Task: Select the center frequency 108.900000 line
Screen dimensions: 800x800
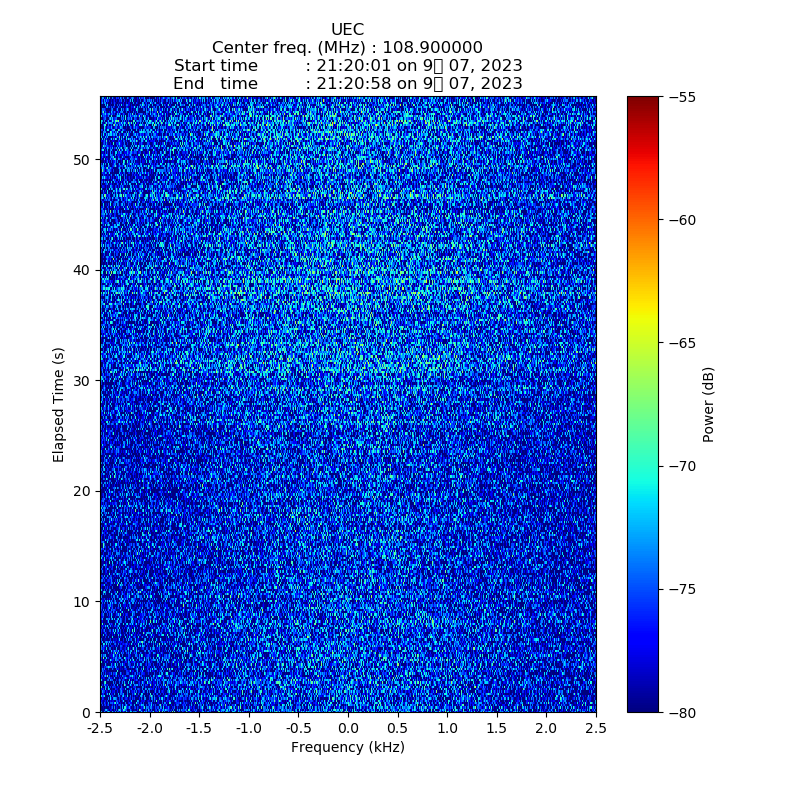Action: click(x=347, y=48)
